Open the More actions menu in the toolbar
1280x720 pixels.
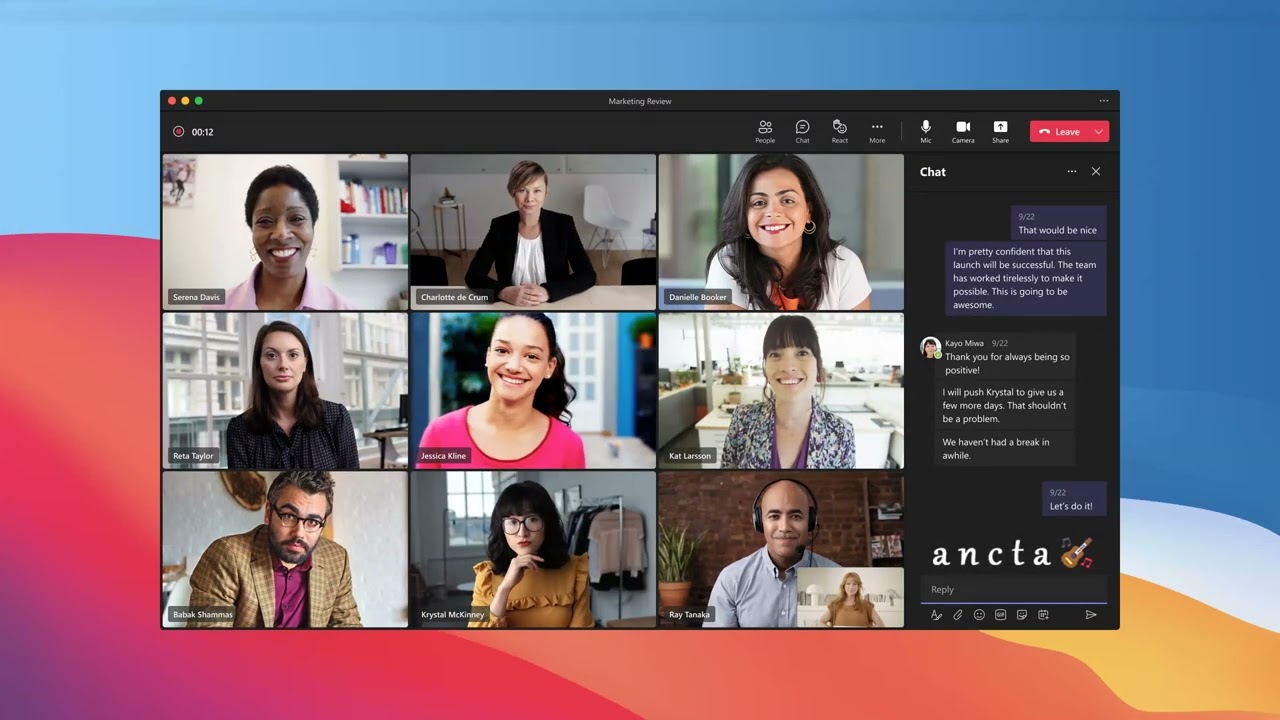[877, 131]
